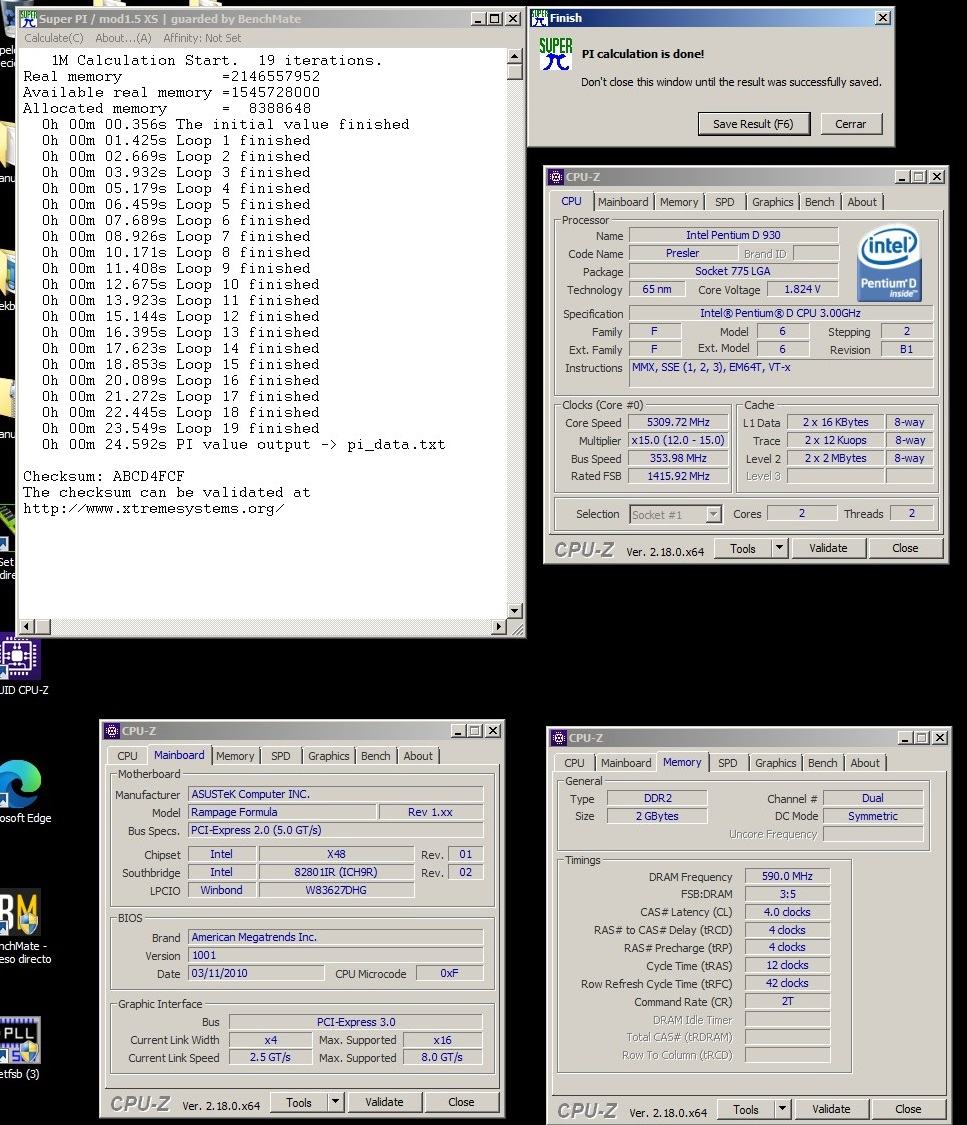Viewport: 967px width, 1125px height.
Task: Open the SetFSB PLL desktop icon
Action: [19, 1040]
